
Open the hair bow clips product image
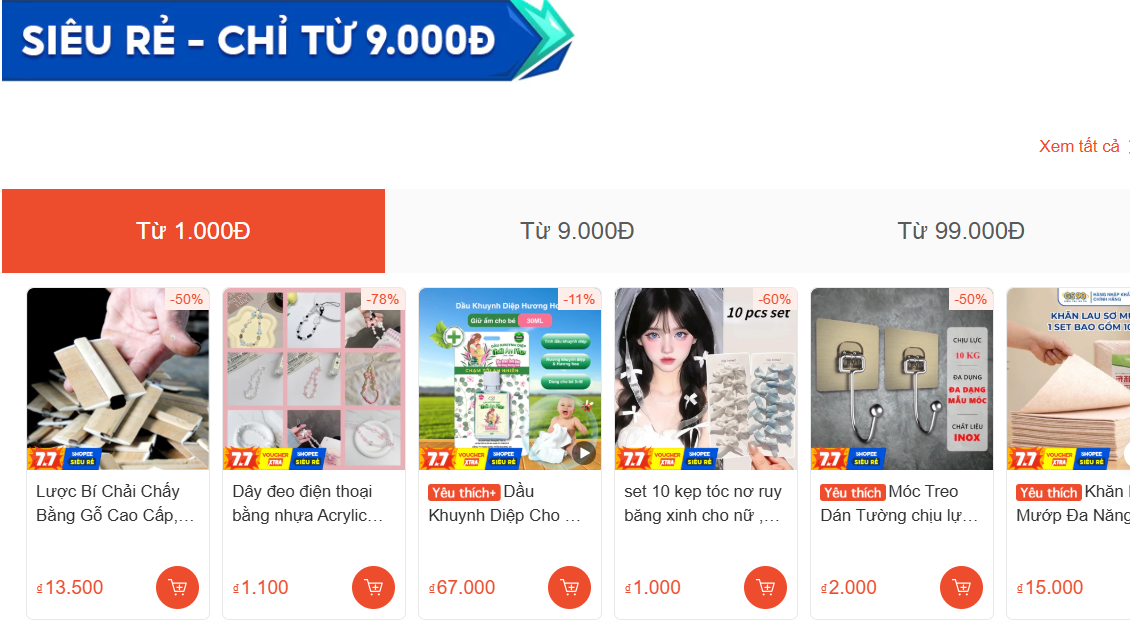tap(706, 379)
